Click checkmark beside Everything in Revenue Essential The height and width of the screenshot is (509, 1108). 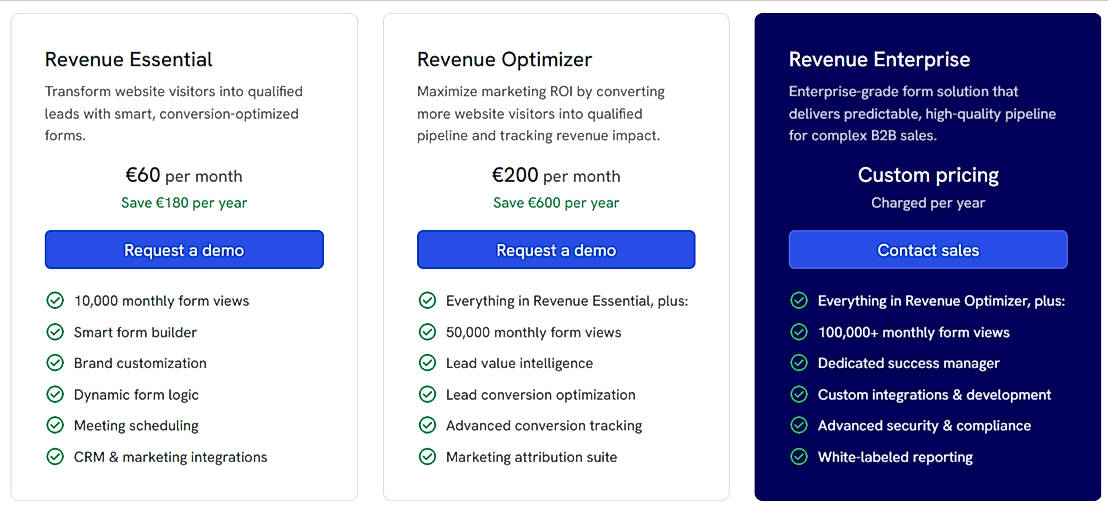point(427,301)
